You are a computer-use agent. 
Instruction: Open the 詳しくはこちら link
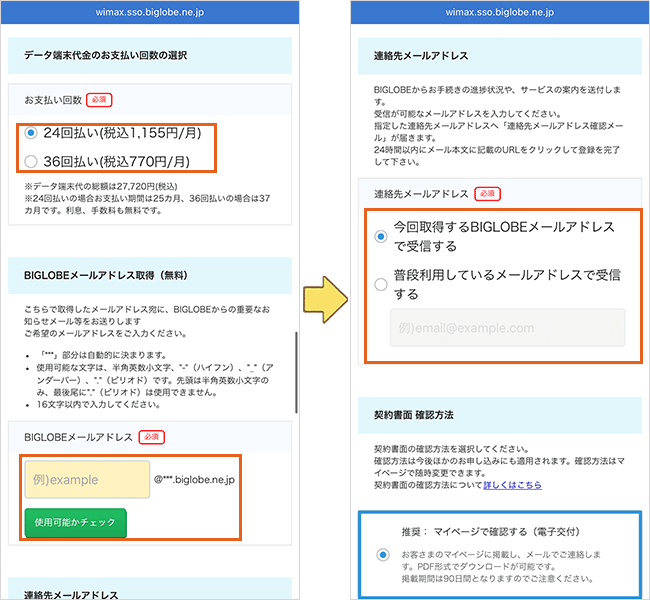coord(512,485)
